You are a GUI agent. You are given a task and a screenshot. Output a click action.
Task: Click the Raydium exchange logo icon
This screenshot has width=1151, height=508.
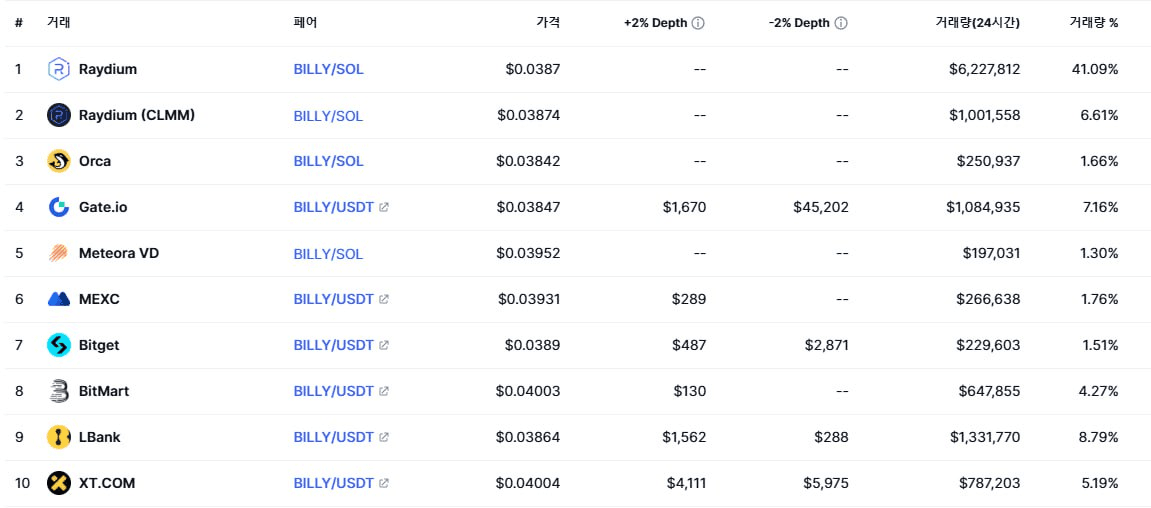point(59,70)
